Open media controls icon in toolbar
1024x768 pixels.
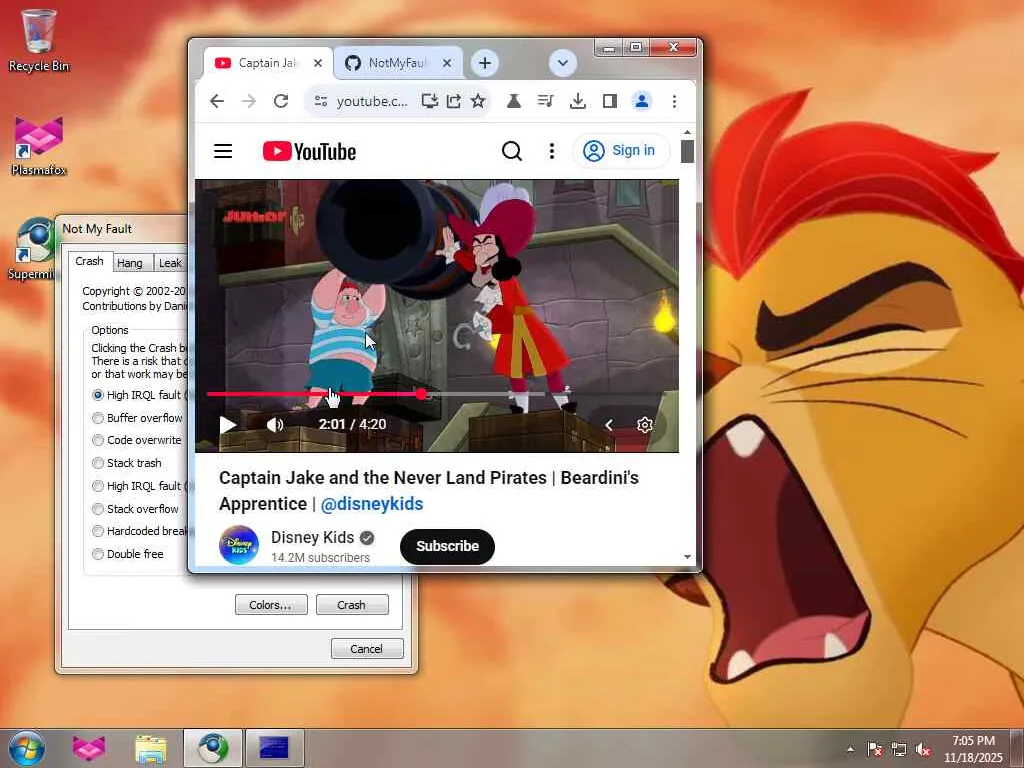tap(545, 101)
